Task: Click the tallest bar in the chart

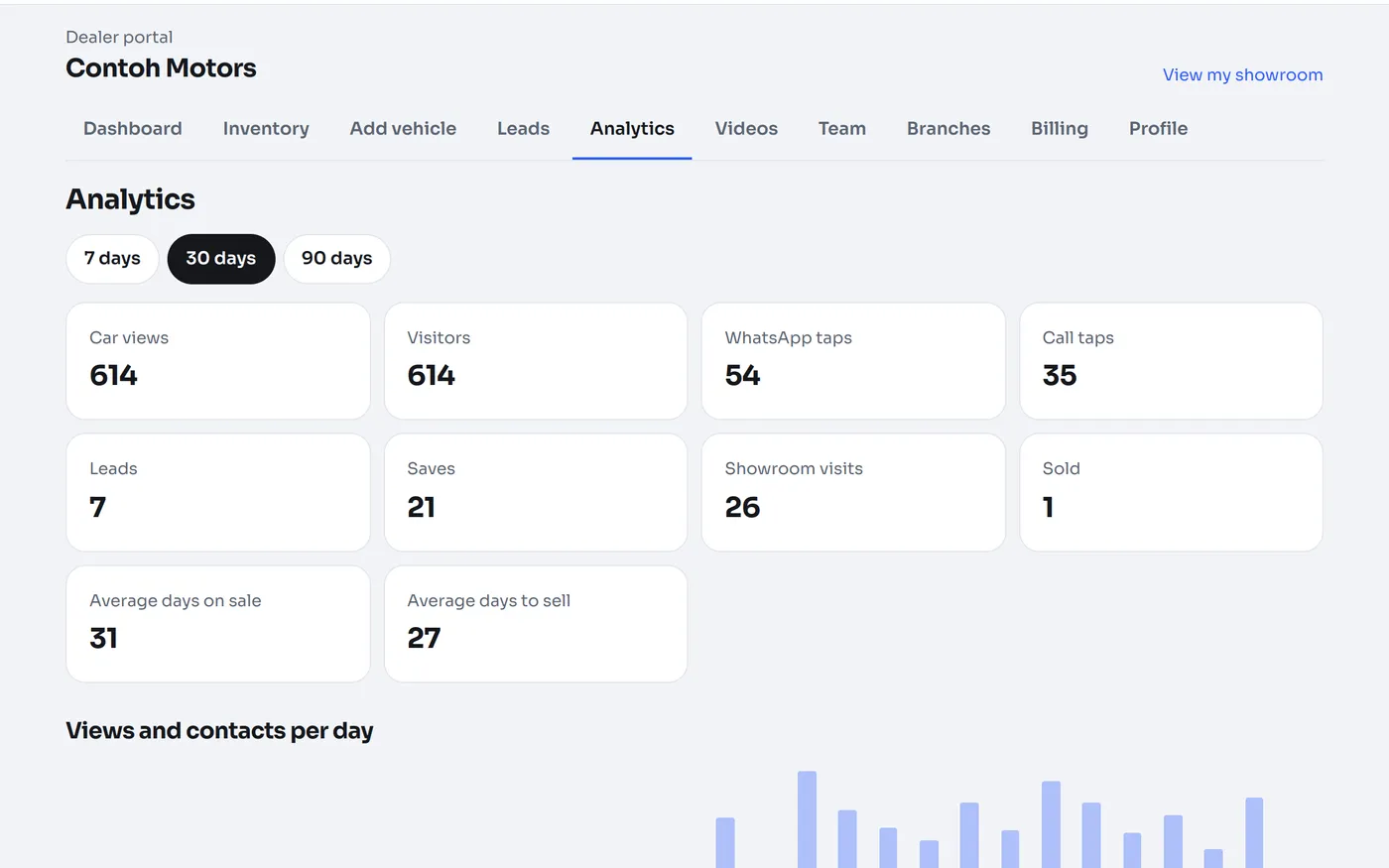Action: point(807,819)
